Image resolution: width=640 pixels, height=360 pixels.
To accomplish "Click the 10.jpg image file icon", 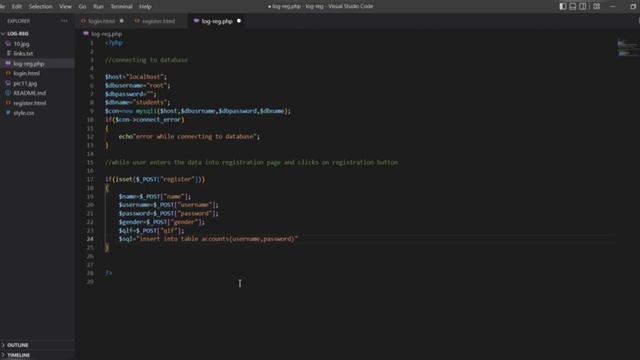I will (8, 43).
